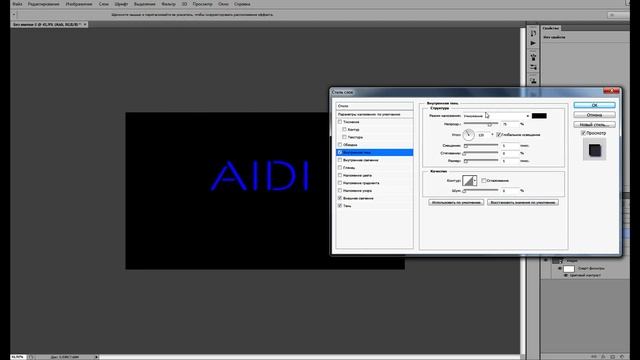Enable the Наложение градиента checkbox

pyautogui.click(x=340, y=183)
